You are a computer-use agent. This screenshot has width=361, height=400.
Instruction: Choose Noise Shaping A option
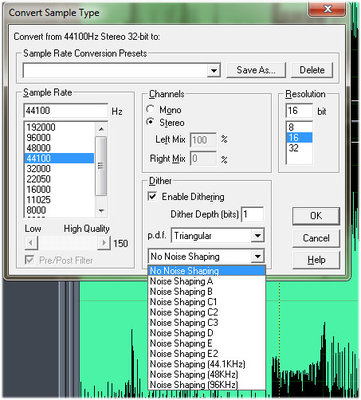206,281
